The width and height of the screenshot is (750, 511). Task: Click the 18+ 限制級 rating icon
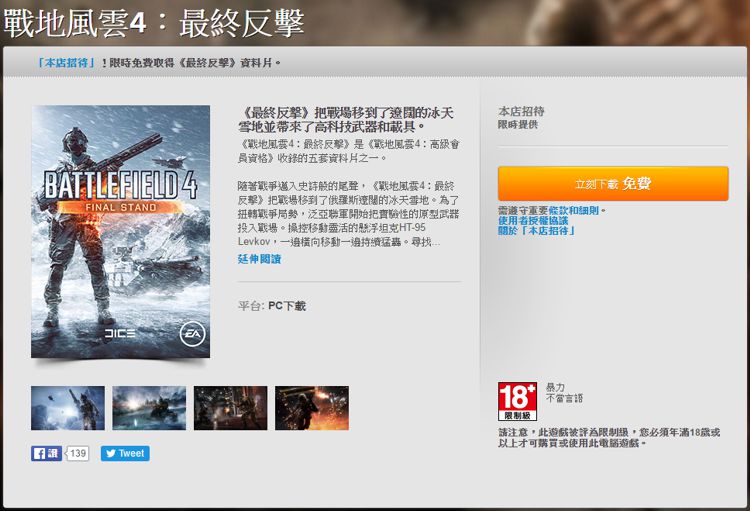tap(517, 401)
